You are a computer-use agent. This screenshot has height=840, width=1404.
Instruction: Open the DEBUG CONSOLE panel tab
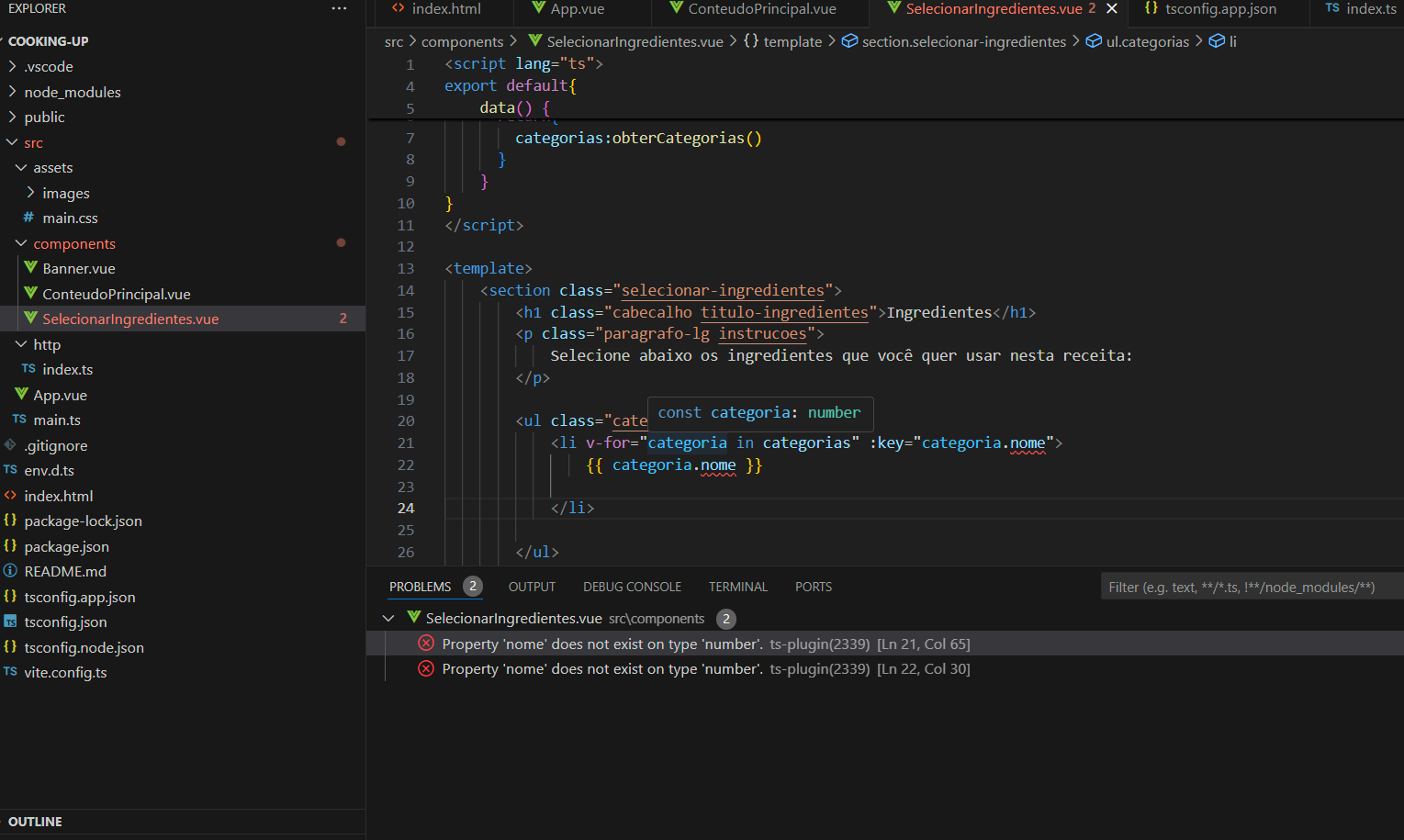pyautogui.click(x=632, y=587)
